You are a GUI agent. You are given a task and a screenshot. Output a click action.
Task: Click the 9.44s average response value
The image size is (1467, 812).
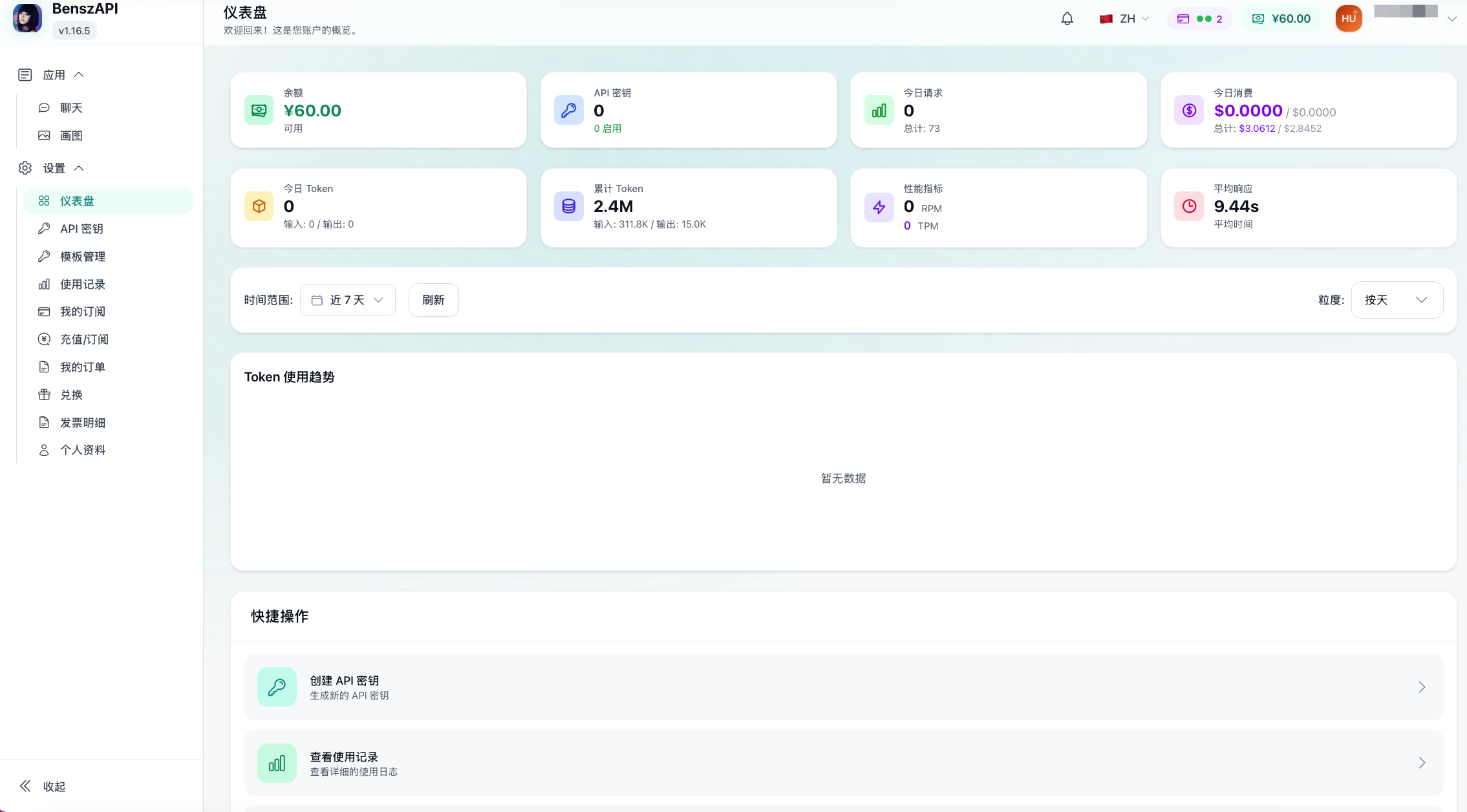tap(1236, 207)
